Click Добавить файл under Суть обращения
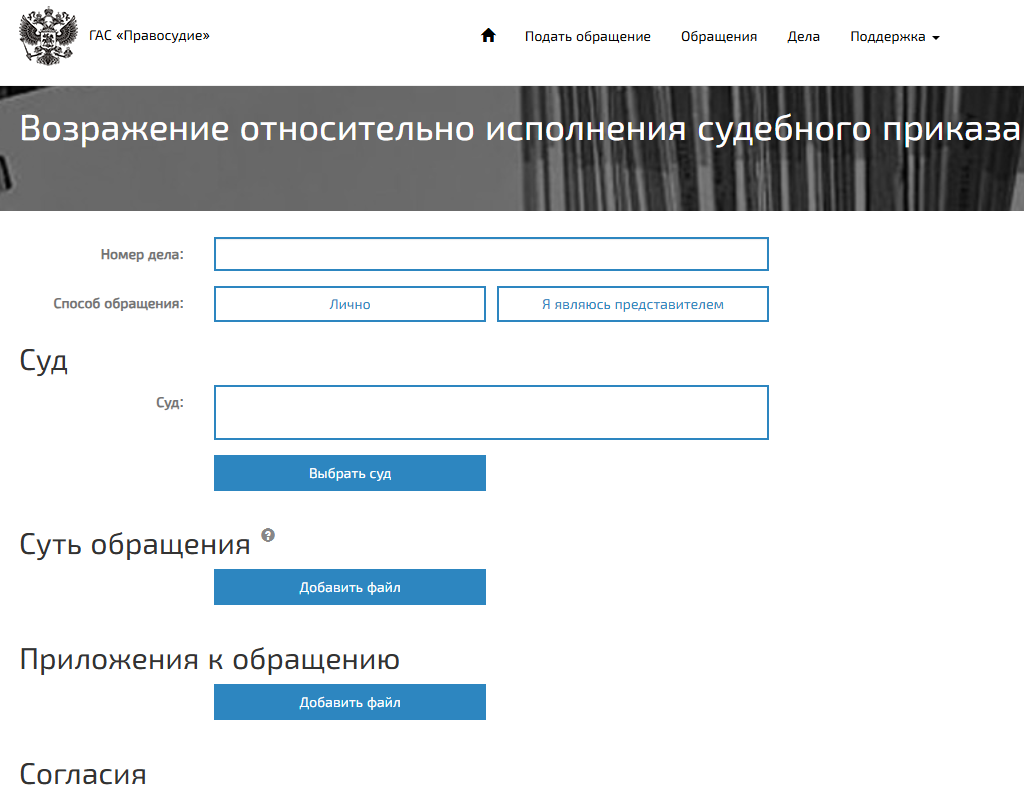The height and width of the screenshot is (802, 1024). 349,587
